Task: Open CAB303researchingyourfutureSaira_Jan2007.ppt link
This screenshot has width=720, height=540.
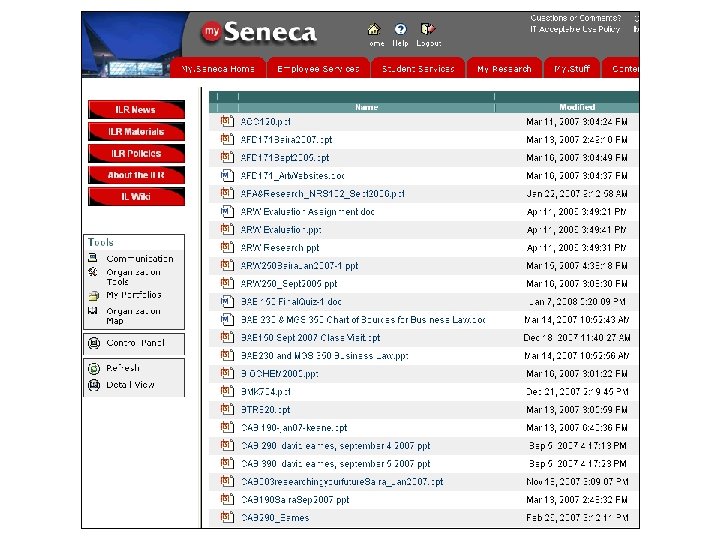Action: tap(342, 481)
